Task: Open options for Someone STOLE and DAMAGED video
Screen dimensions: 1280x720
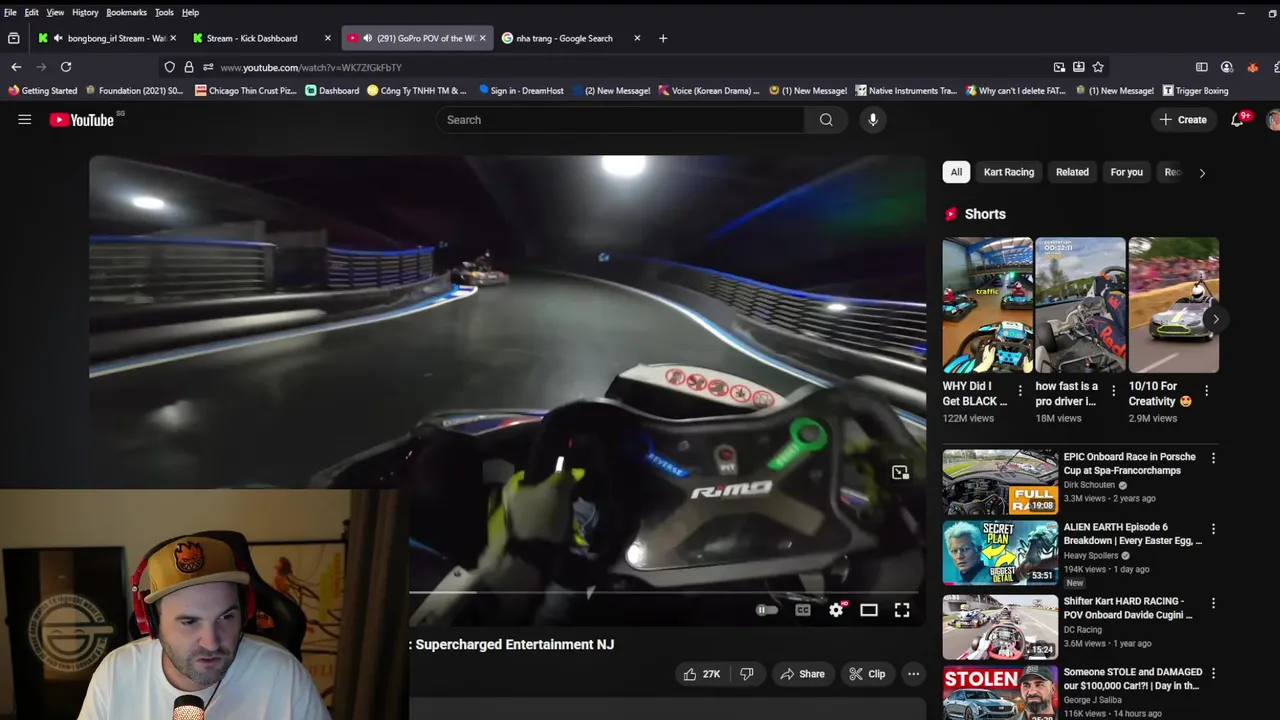Action: point(1213,673)
